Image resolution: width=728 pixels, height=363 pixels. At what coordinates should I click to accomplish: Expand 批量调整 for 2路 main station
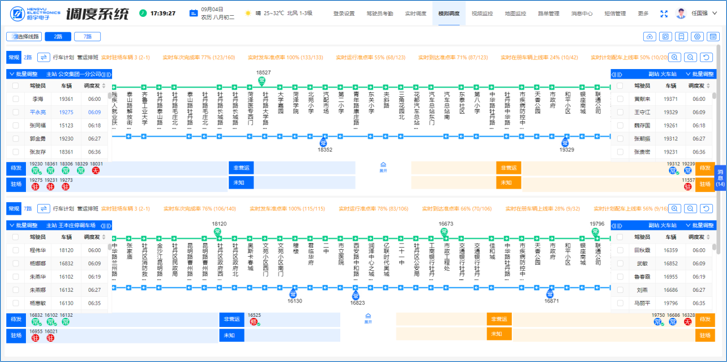(22, 74)
